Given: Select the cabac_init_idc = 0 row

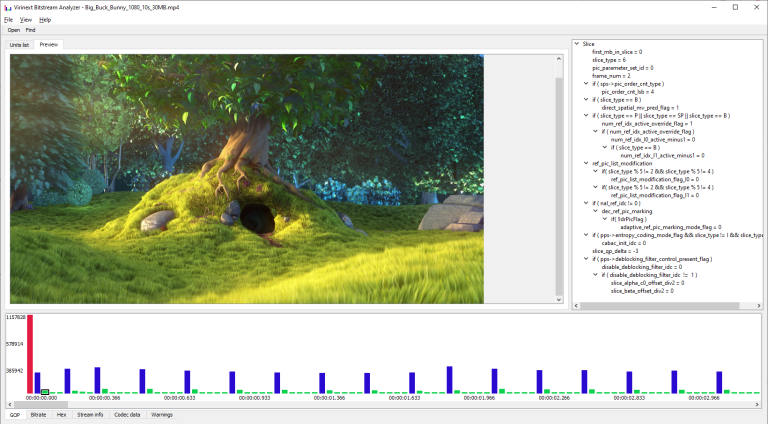Looking at the screenshot, I should coord(624,243).
